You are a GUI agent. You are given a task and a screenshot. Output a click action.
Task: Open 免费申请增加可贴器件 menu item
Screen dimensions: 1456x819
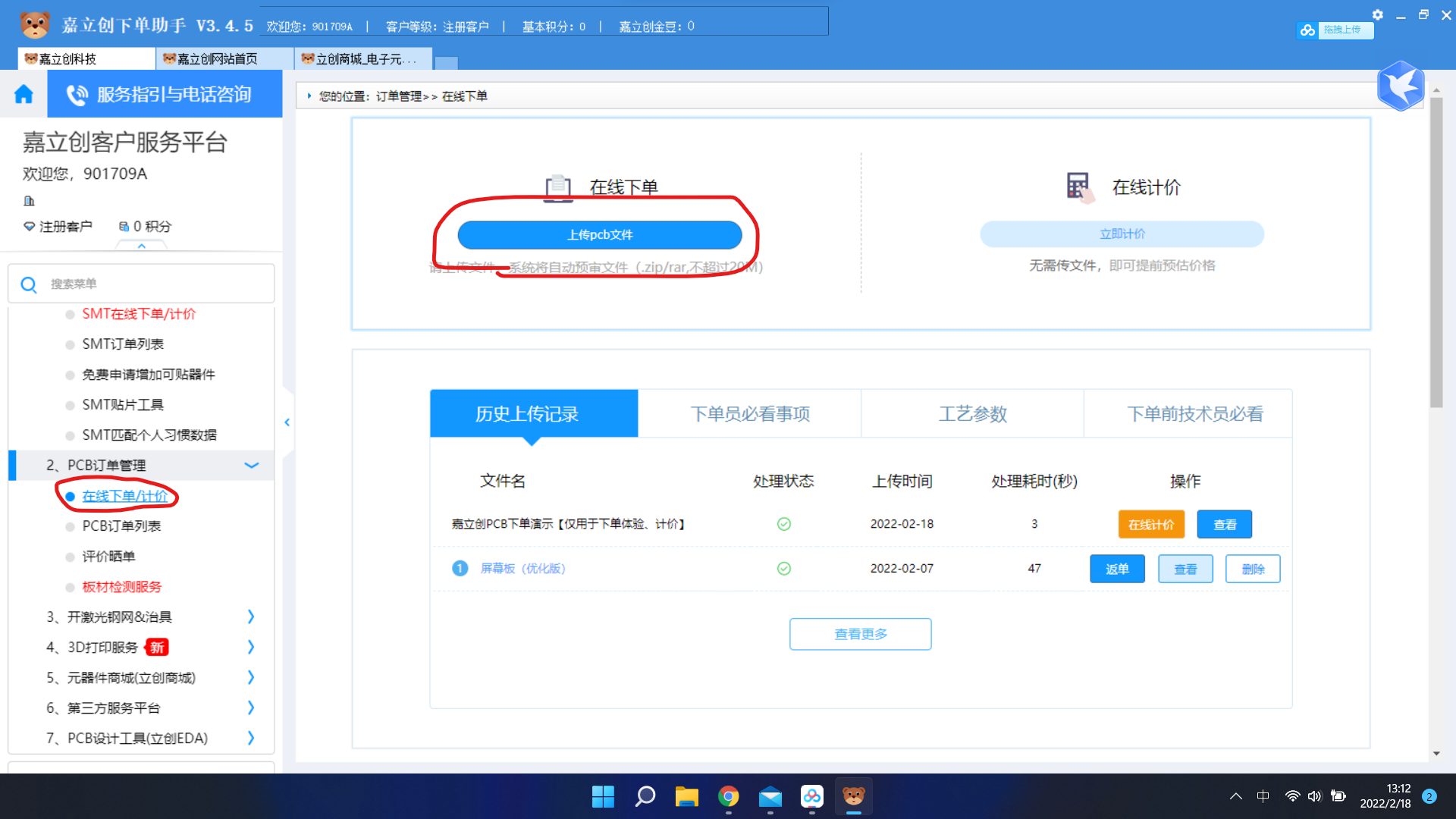pos(149,375)
